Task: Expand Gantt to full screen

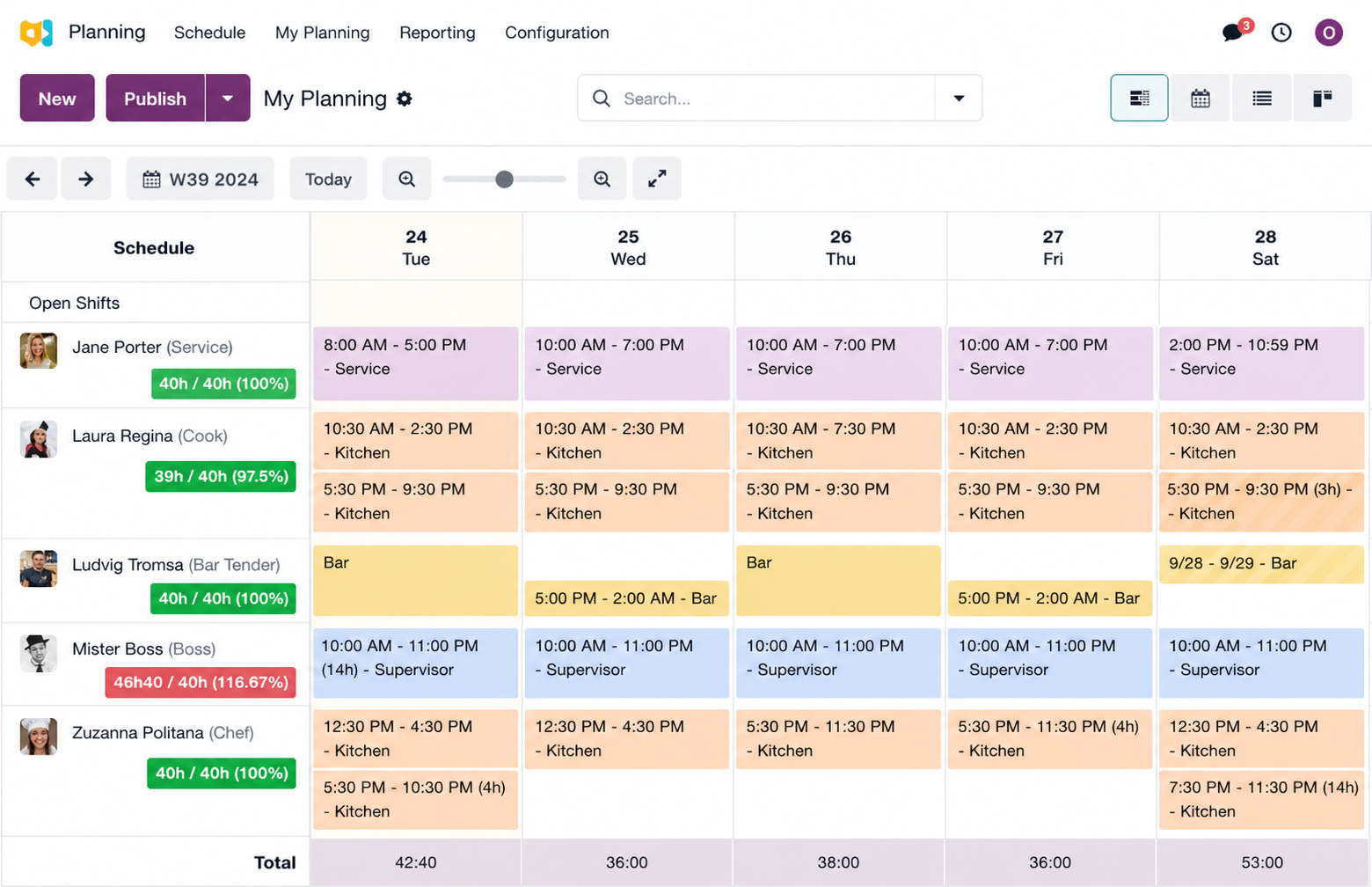Action: pyautogui.click(x=657, y=180)
